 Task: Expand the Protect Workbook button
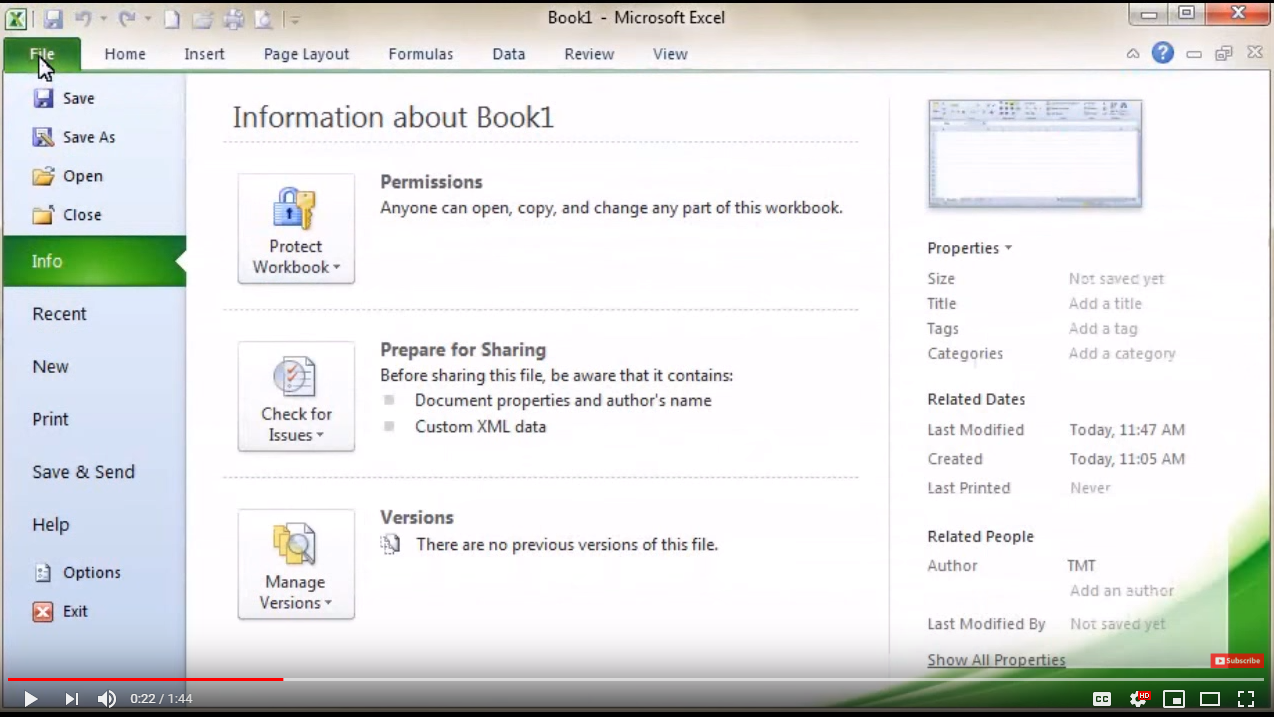tap(296, 229)
